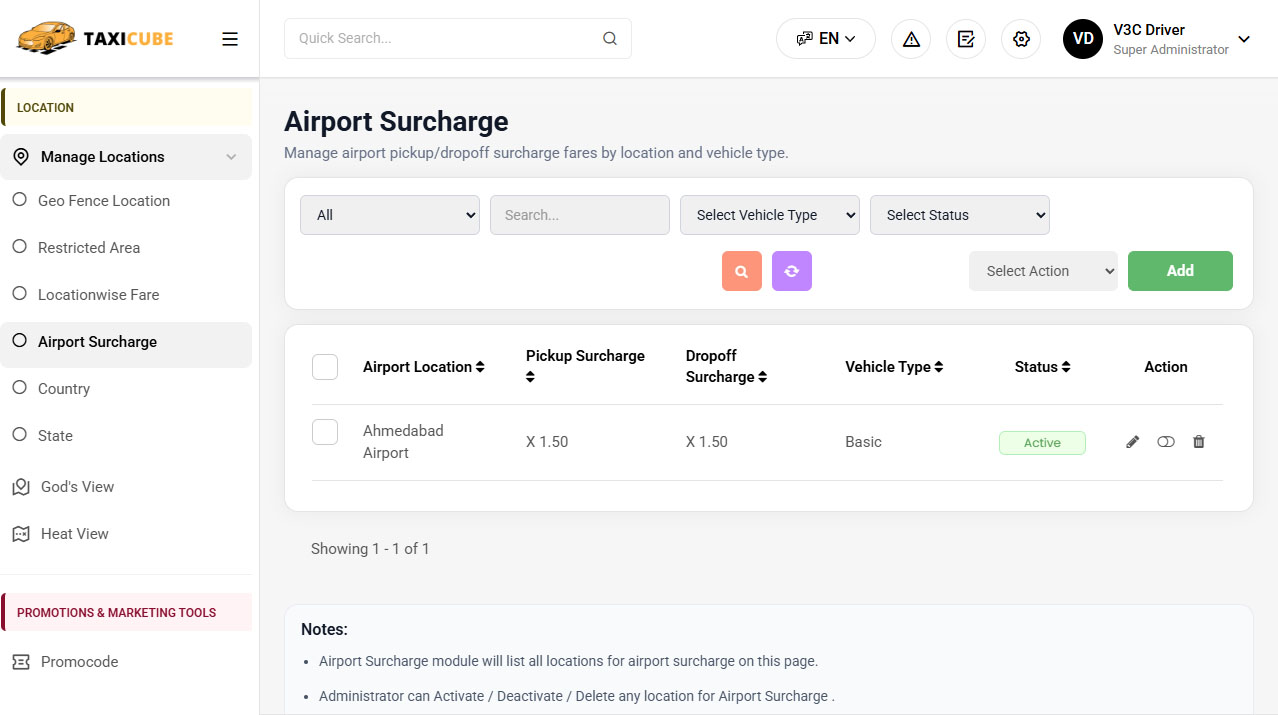Click the Manage Locations pin icon

coord(21,157)
